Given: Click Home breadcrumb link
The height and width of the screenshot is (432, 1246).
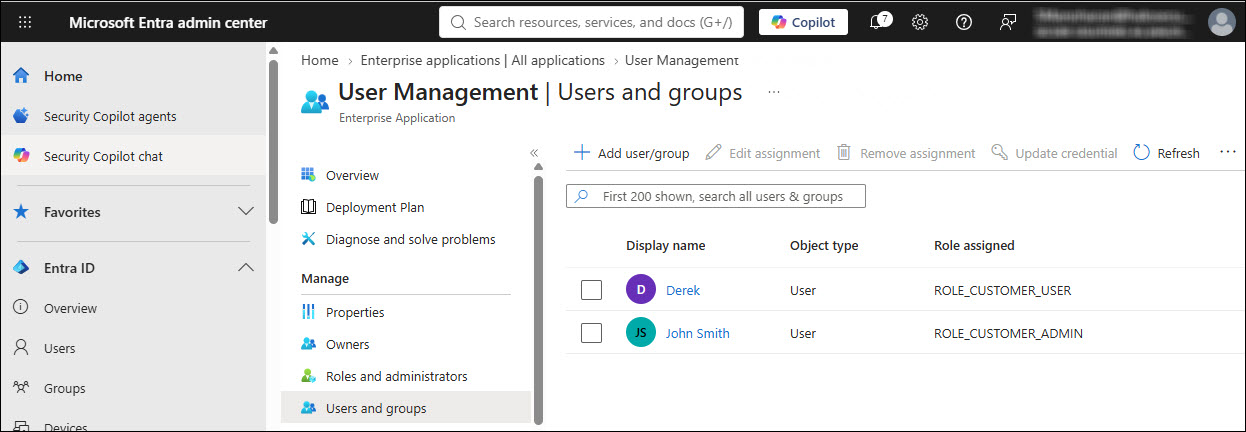Looking at the screenshot, I should pyautogui.click(x=320, y=60).
